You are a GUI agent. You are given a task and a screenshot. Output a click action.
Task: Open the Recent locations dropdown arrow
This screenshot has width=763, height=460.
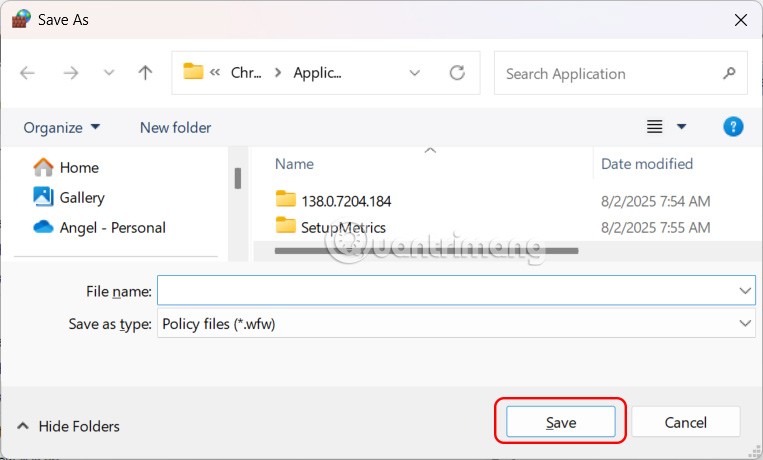[x=109, y=73]
